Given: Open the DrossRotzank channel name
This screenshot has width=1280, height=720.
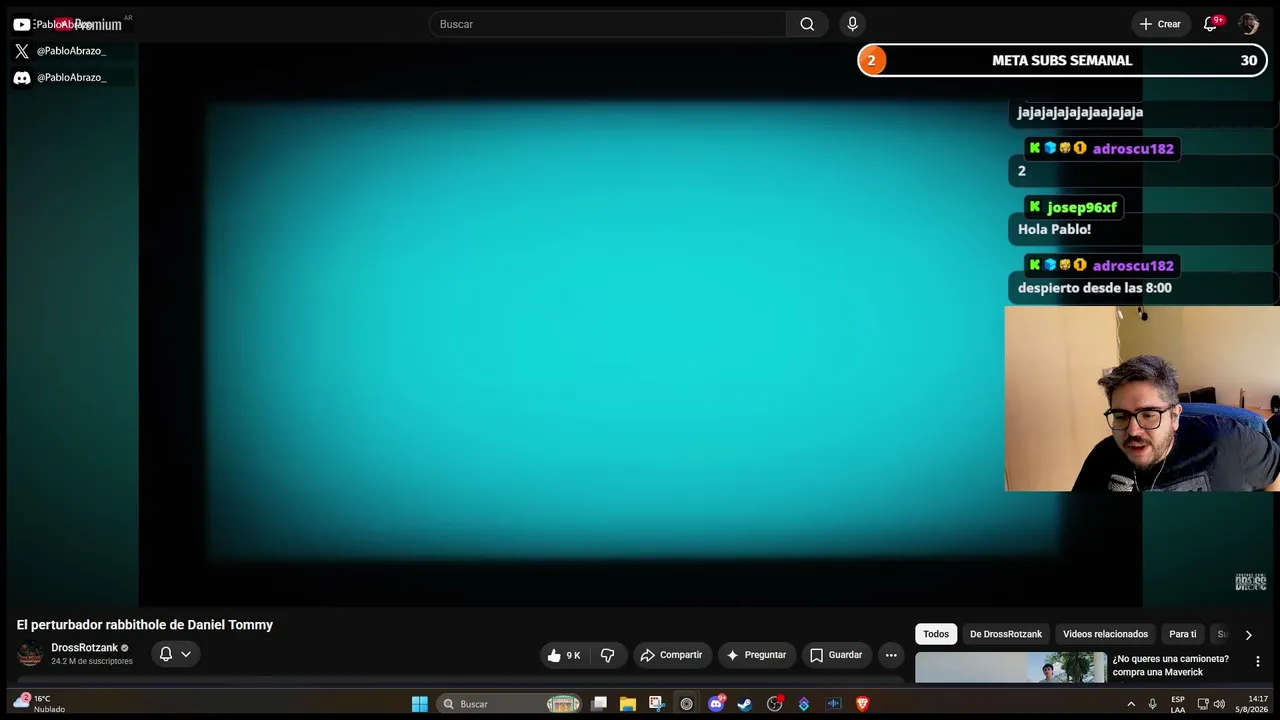Looking at the screenshot, I should 84,648.
